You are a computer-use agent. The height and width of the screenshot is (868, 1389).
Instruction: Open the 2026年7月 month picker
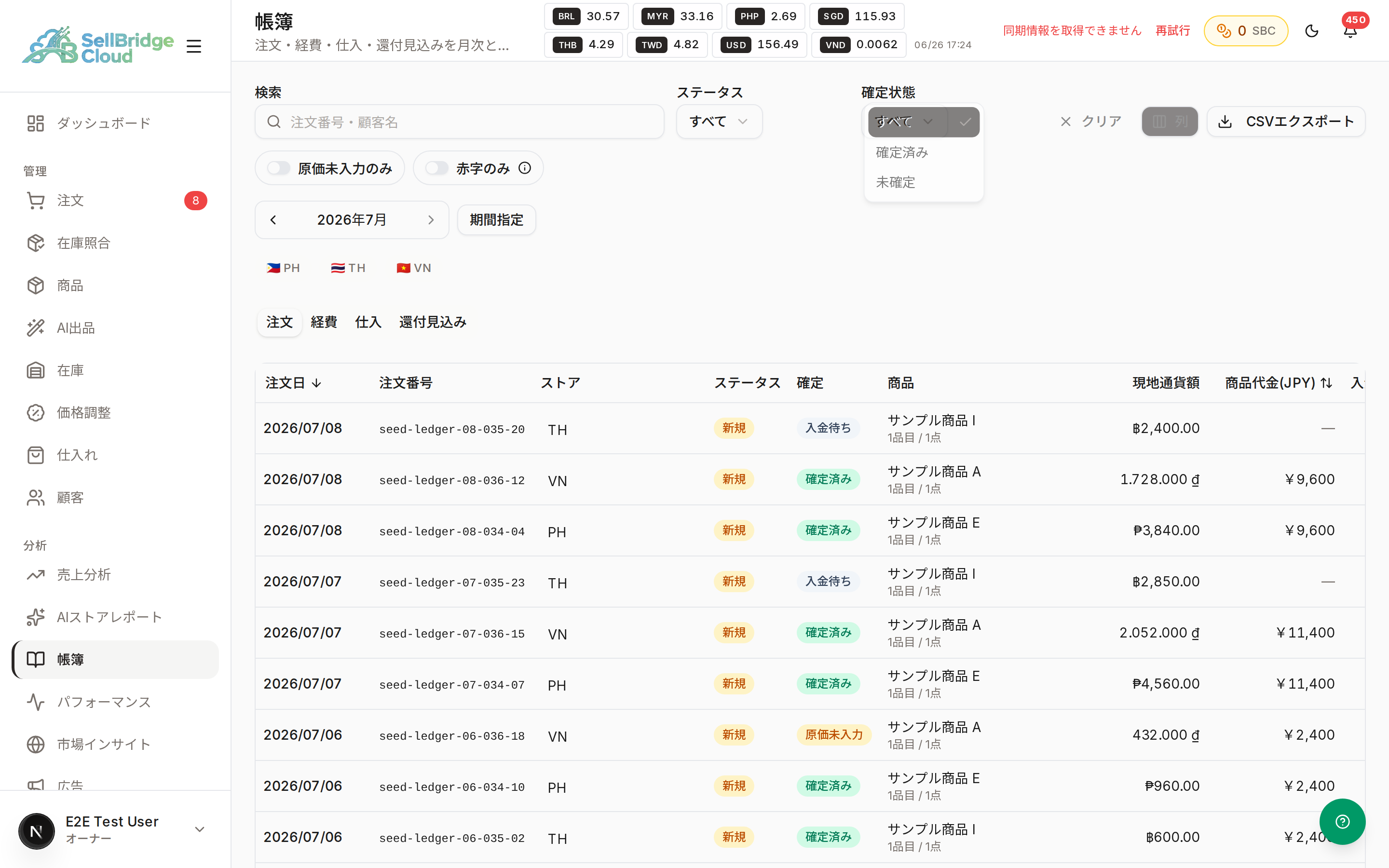352,220
